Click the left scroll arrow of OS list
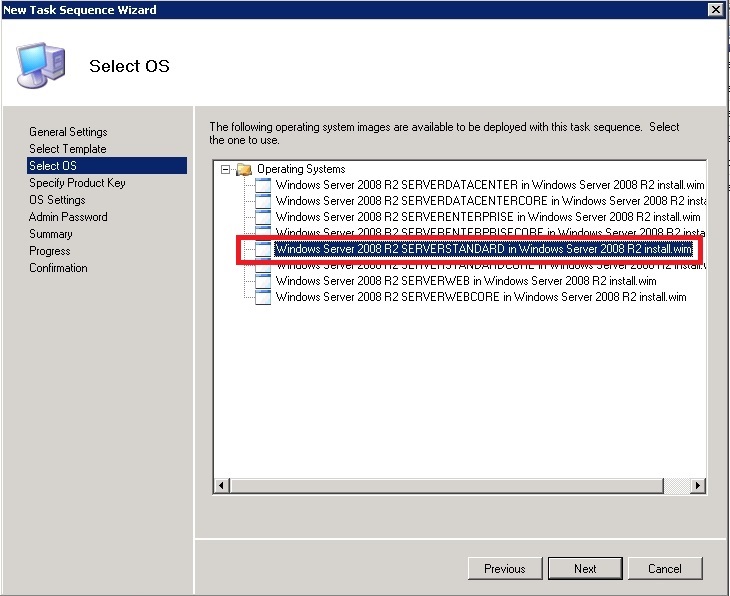Screen dimensions: 730x596 pos(221,486)
